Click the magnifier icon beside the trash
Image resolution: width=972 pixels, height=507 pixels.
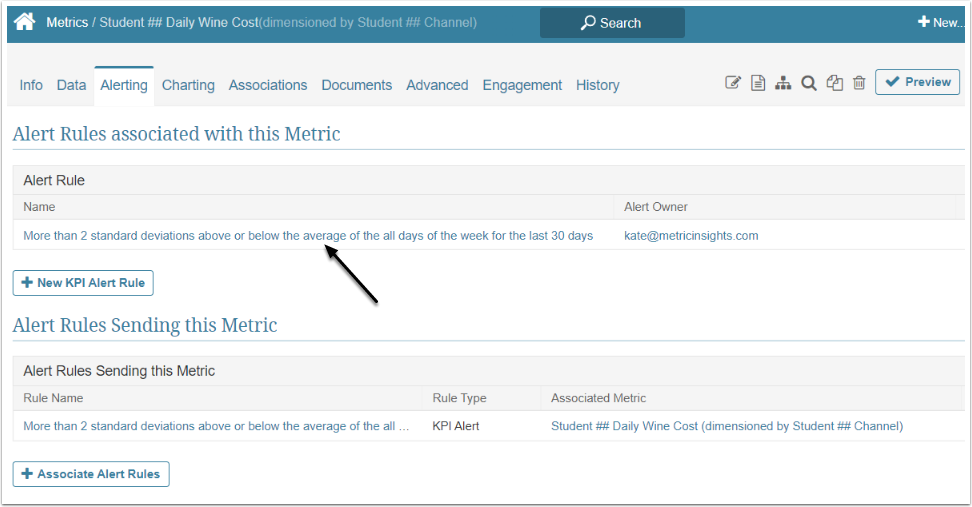click(x=809, y=83)
